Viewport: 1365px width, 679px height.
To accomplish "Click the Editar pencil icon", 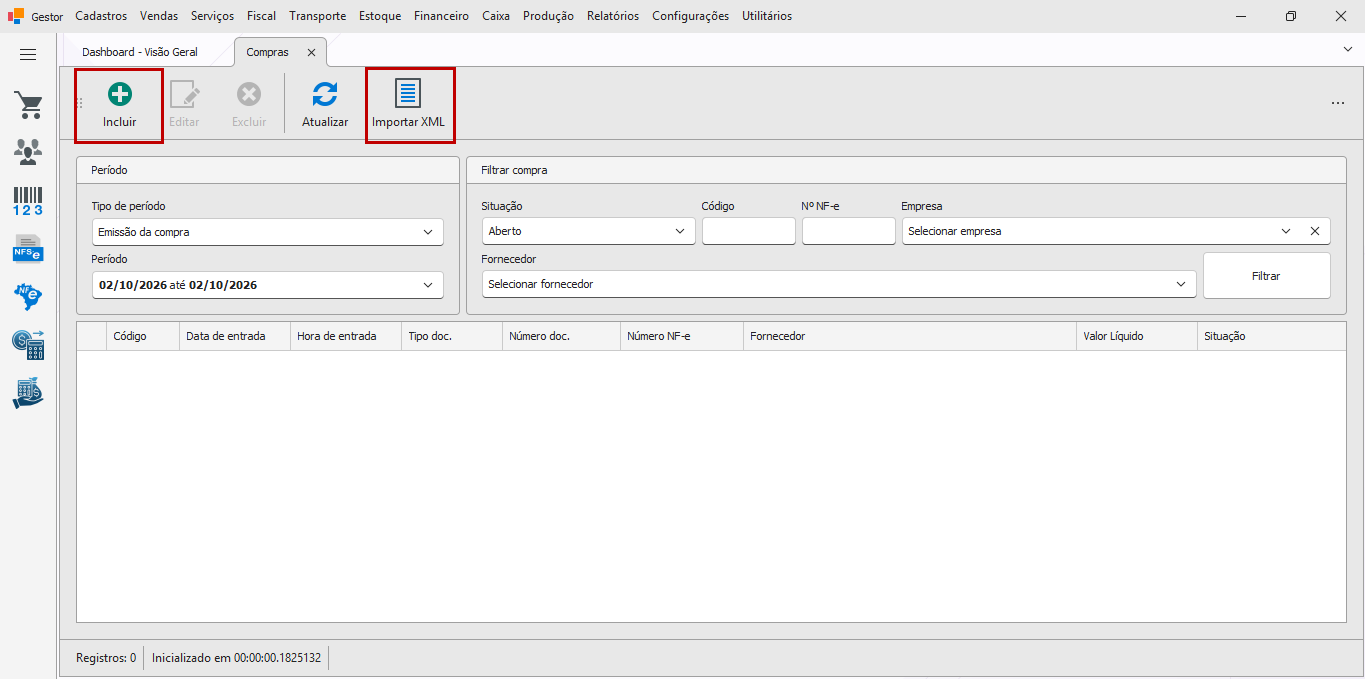I will [x=184, y=94].
